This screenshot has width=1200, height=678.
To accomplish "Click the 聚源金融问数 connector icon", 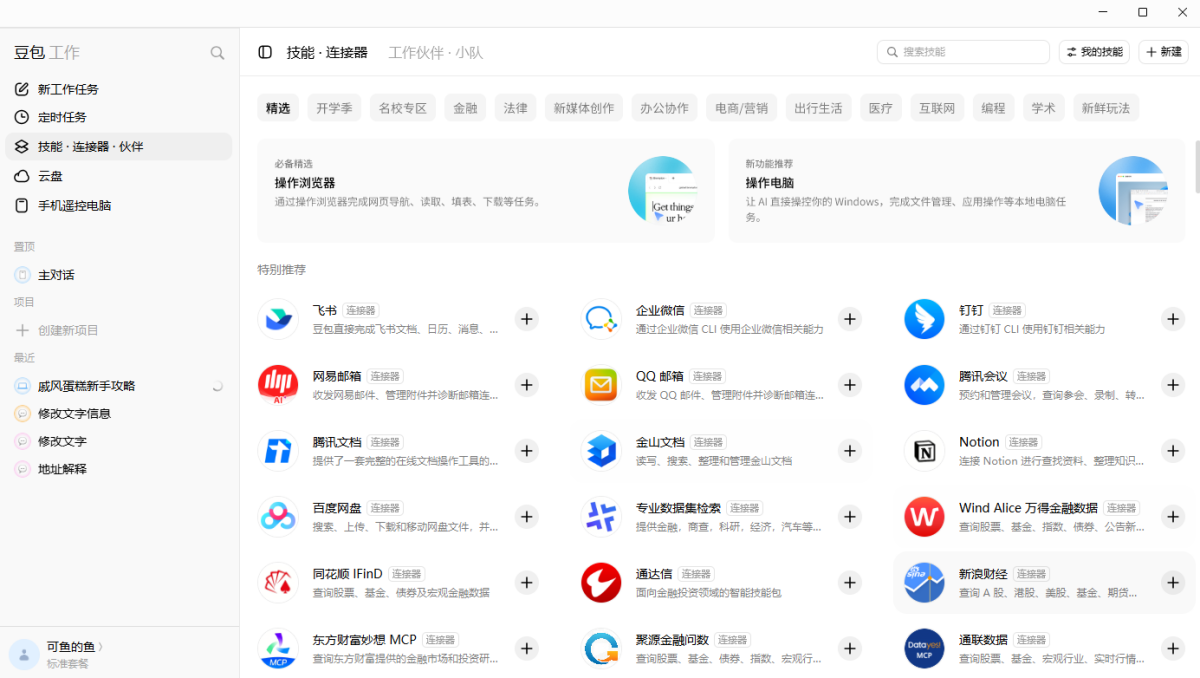I will pos(601,649).
